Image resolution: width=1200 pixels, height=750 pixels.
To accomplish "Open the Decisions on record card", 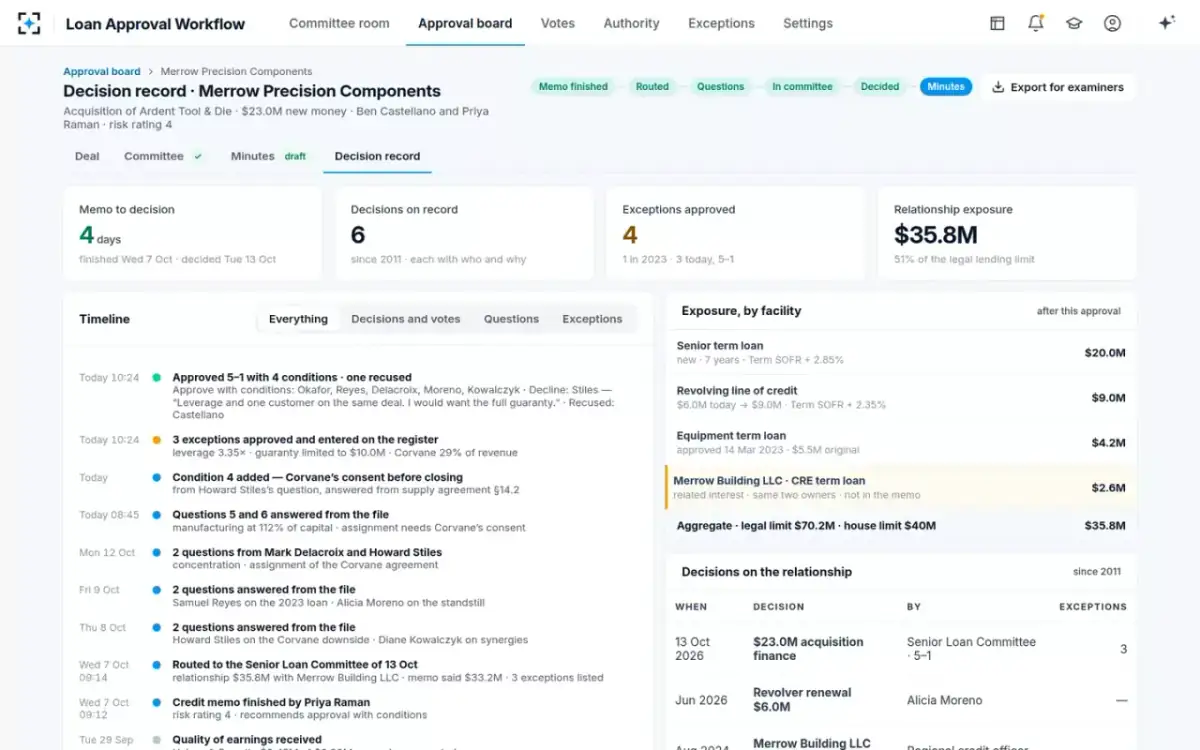I will click(x=465, y=233).
